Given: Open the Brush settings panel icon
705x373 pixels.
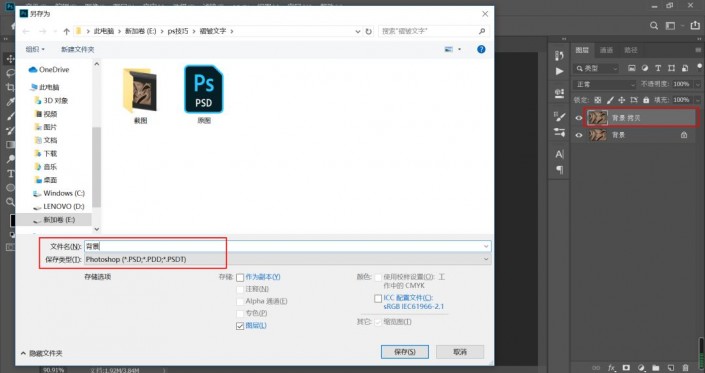Looking at the screenshot, I should click(x=560, y=117).
